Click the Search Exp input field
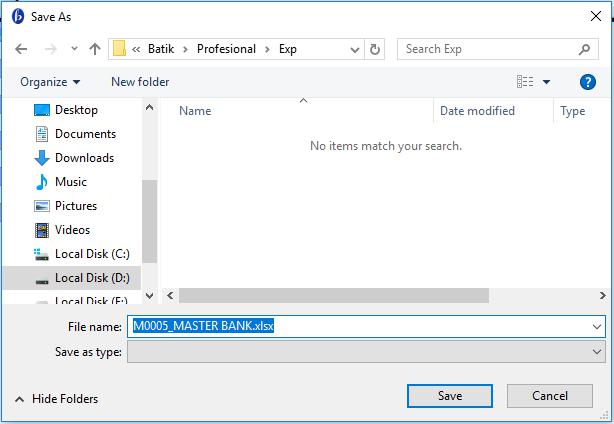614x424 pixels. click(x=488, y=49)
